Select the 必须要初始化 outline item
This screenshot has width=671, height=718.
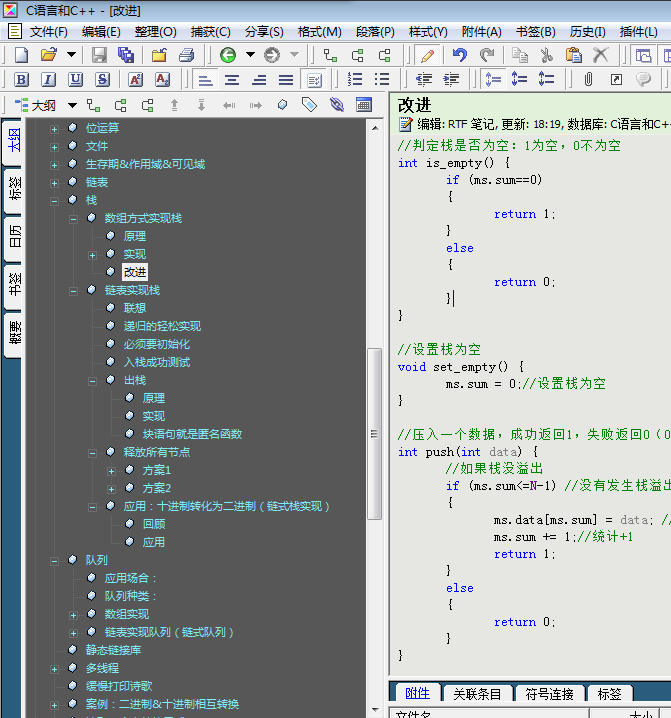pos(157,344)
